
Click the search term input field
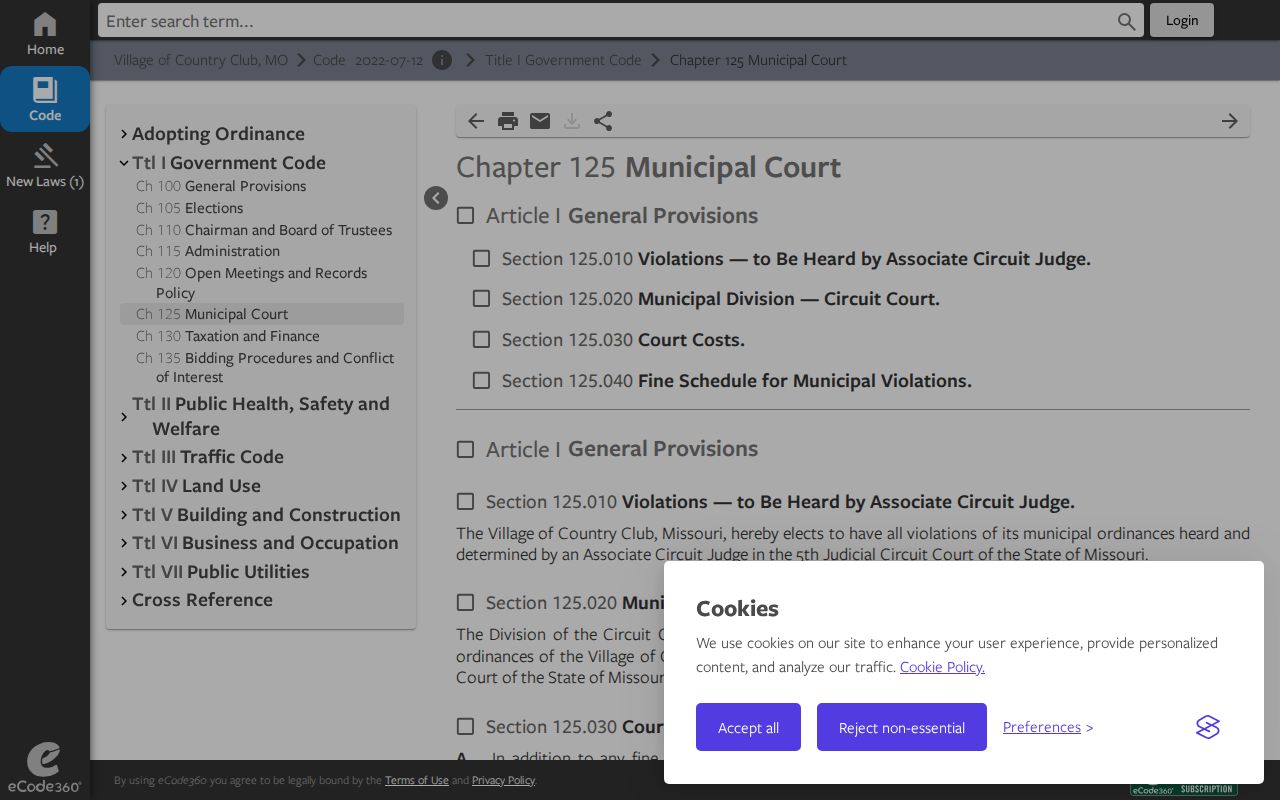(x=608, y=21)
